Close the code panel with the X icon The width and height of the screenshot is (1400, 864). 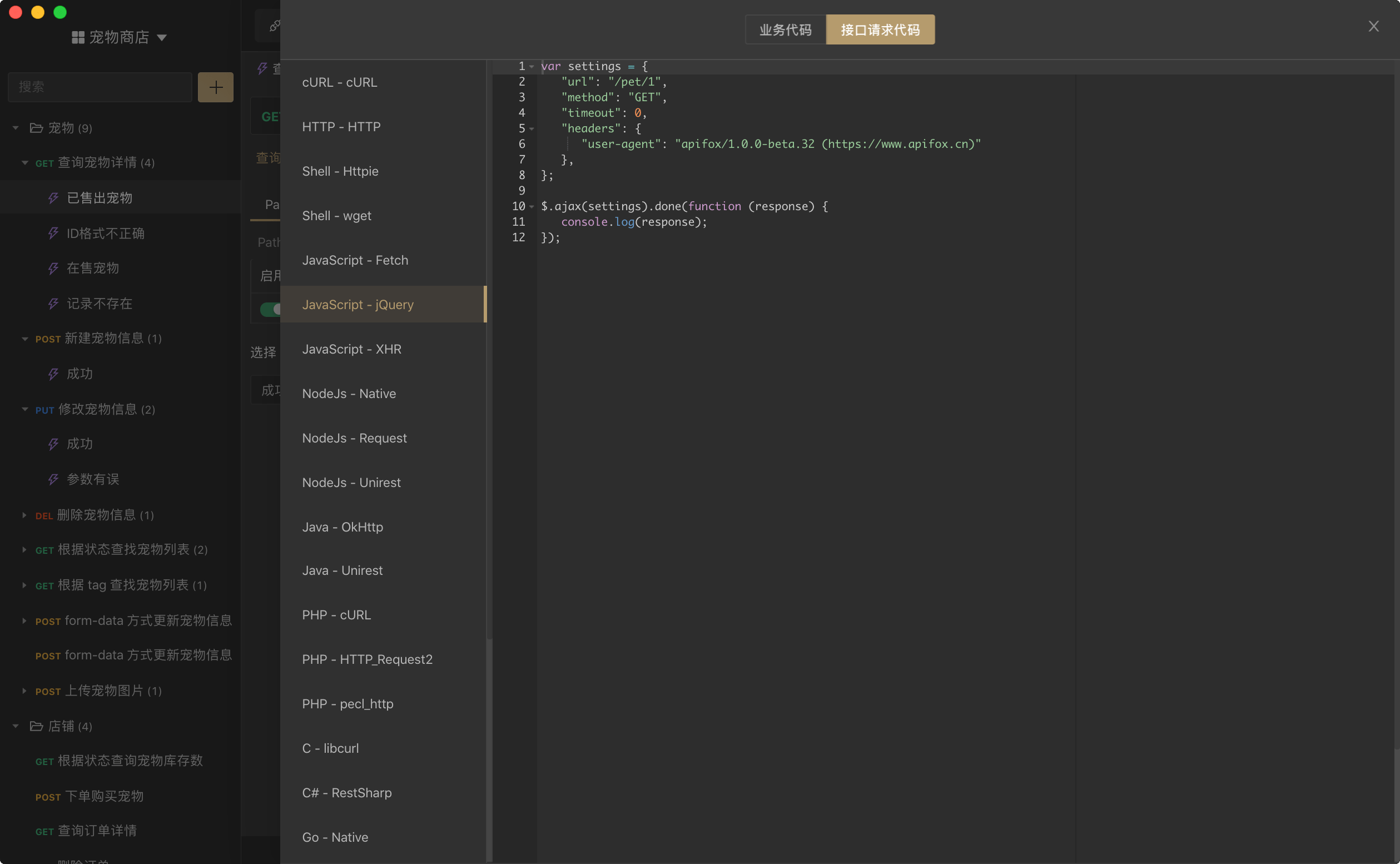point(1373,26)
